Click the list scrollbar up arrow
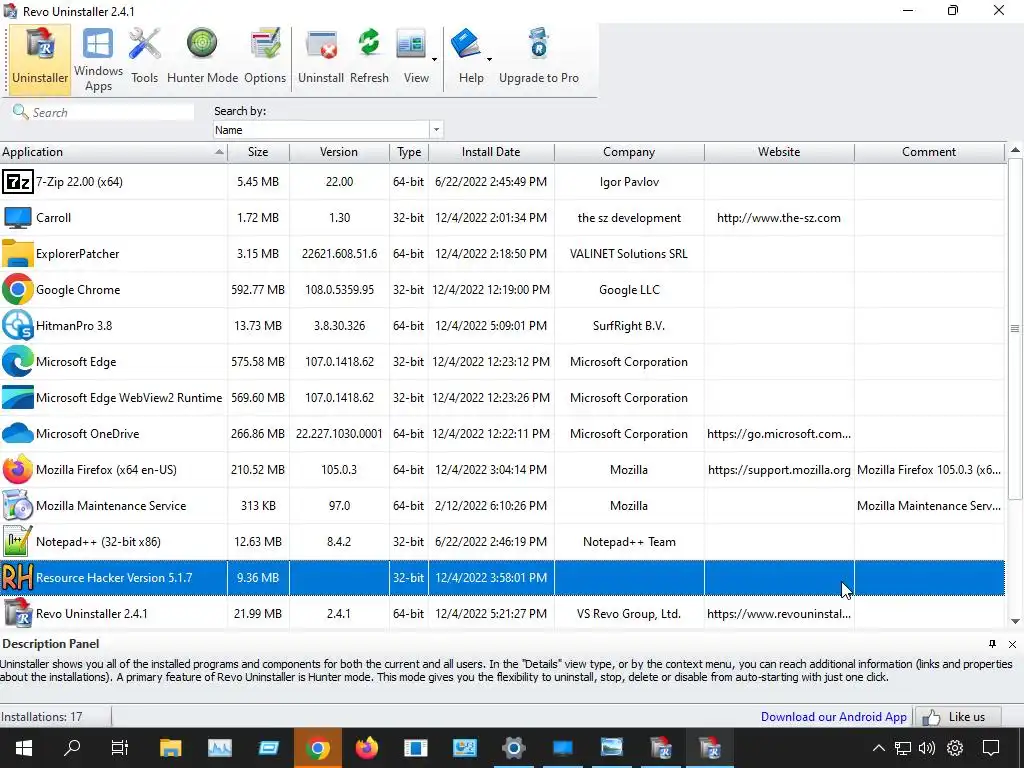1024x768 pixels. (1015, 150)
